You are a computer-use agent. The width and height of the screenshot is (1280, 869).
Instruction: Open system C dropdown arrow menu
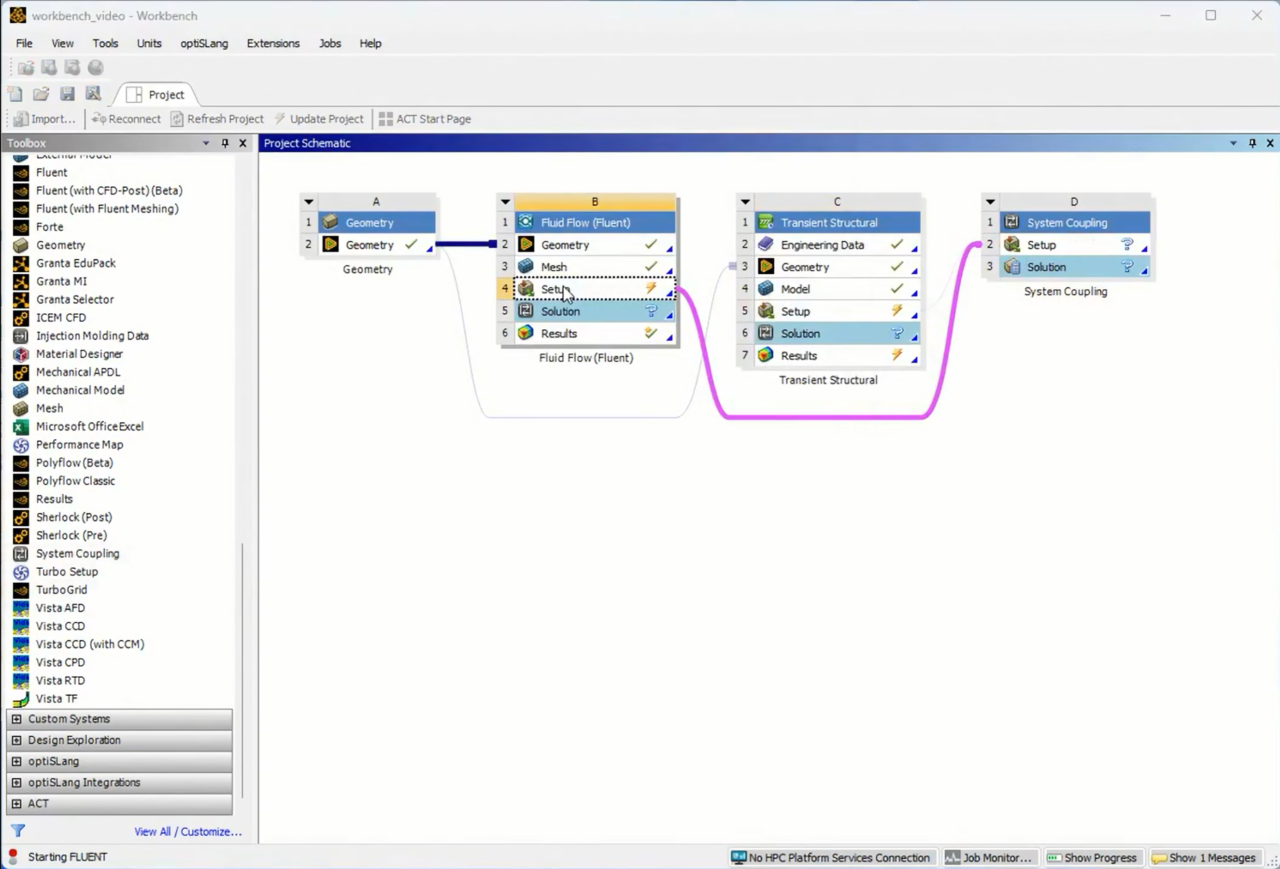(x=745, y=202)
